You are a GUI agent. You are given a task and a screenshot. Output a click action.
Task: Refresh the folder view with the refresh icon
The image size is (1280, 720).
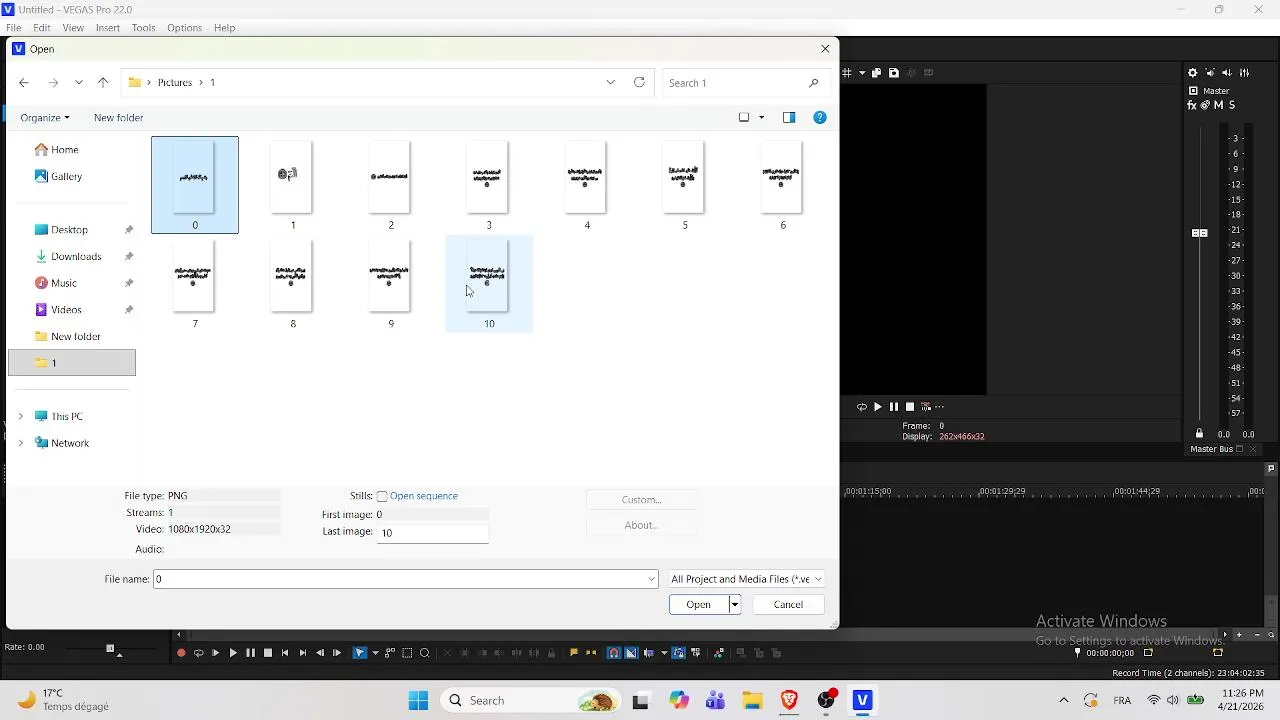click(x=640, y=83)
